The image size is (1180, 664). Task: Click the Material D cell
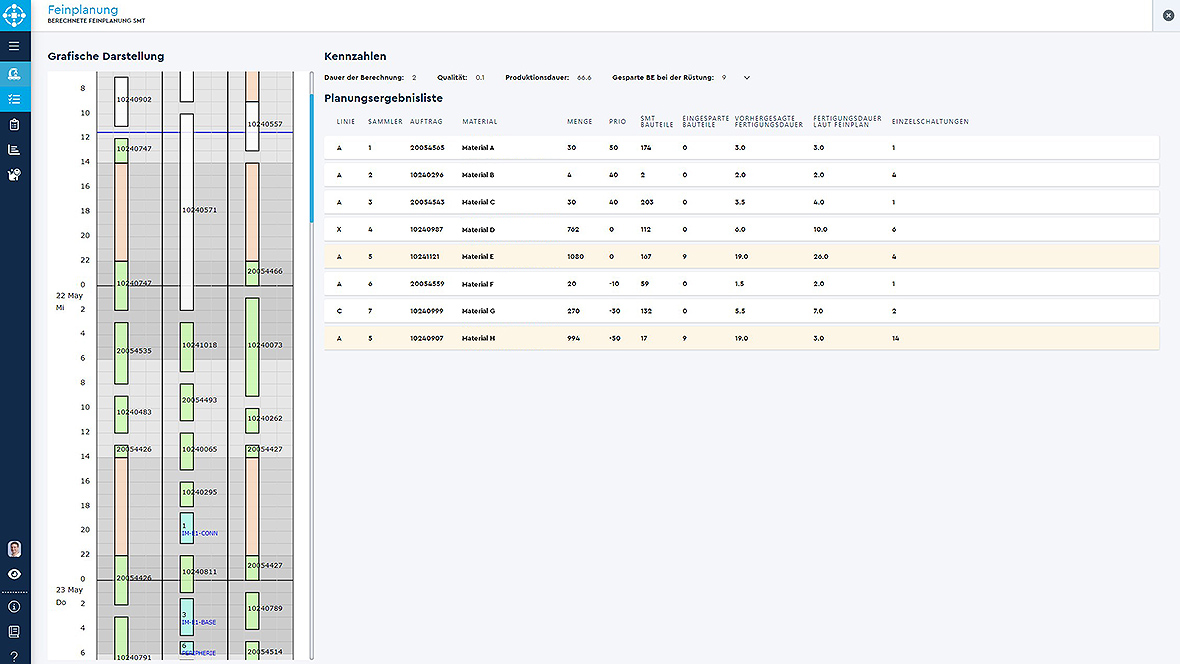pos(478,230)
